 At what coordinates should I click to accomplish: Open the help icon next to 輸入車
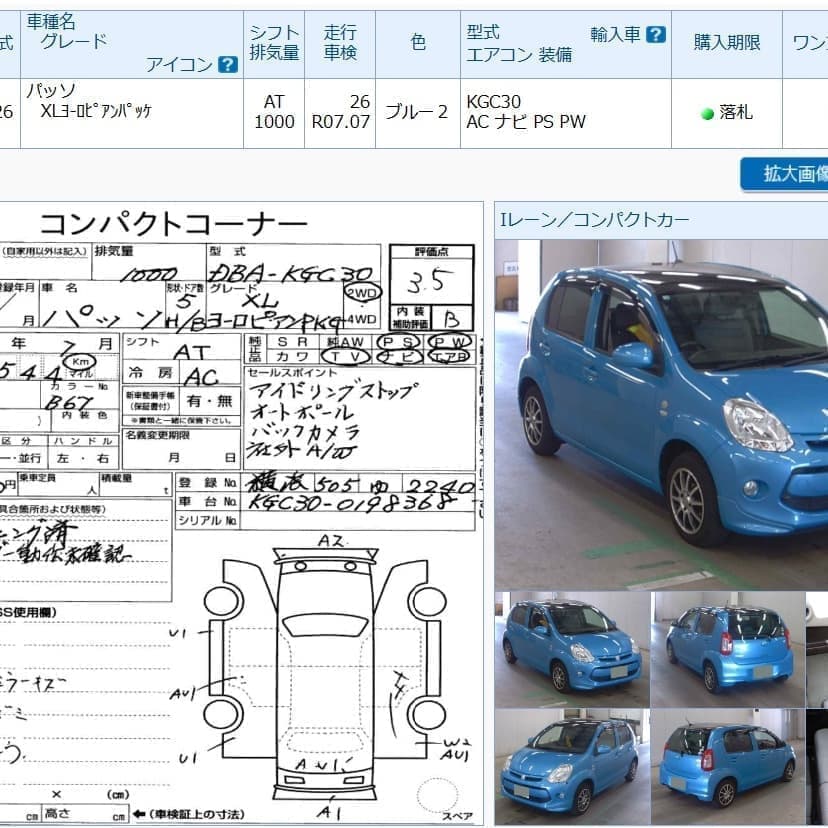click(656, 35)
